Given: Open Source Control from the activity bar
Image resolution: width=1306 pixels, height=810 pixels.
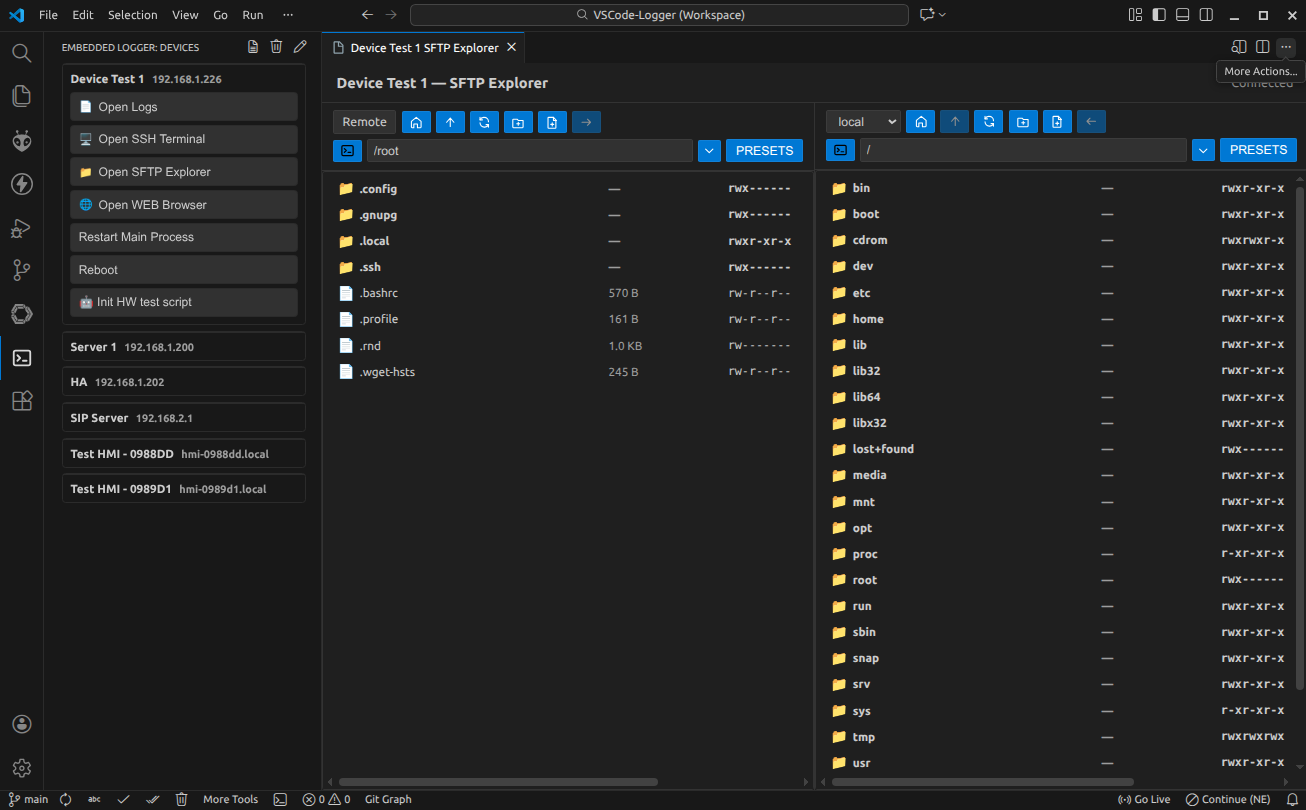Looking at the screenshot, I should (22, 270).
